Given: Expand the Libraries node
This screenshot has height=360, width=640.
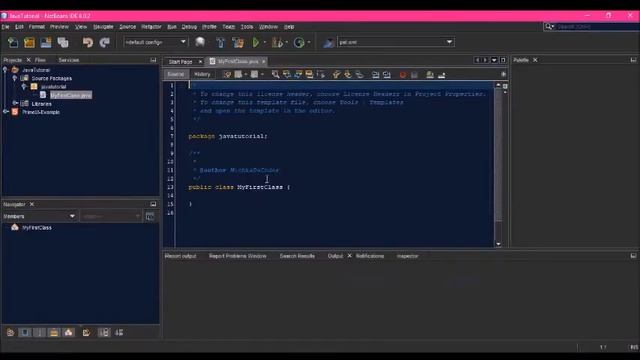Looking at the screenshot, I should click(x=15, y=103).
